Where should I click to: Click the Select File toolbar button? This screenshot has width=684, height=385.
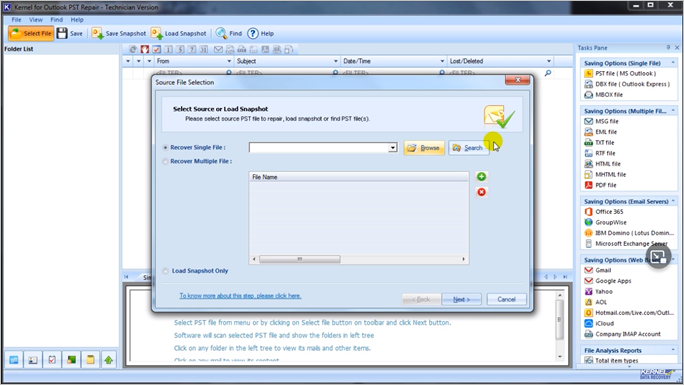click(31, 33)
